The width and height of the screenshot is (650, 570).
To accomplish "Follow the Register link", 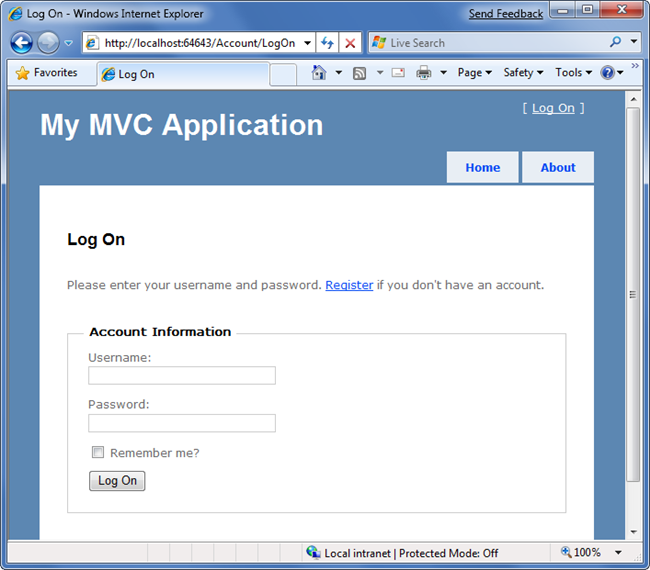I will (x=349, y=285).
